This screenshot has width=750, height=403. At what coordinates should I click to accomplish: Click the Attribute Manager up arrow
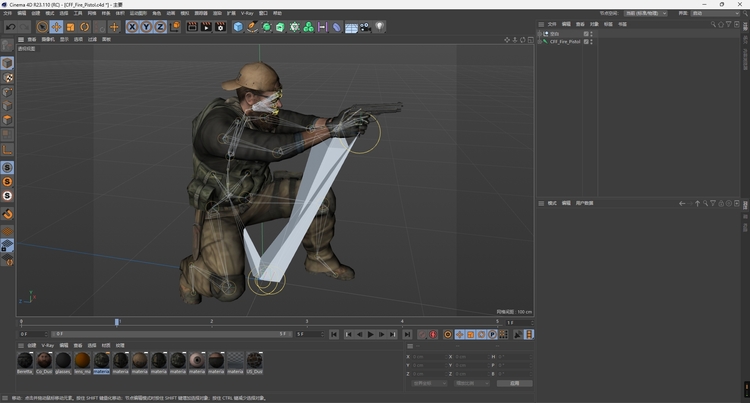pyautogui.click(x=697, y=203)
